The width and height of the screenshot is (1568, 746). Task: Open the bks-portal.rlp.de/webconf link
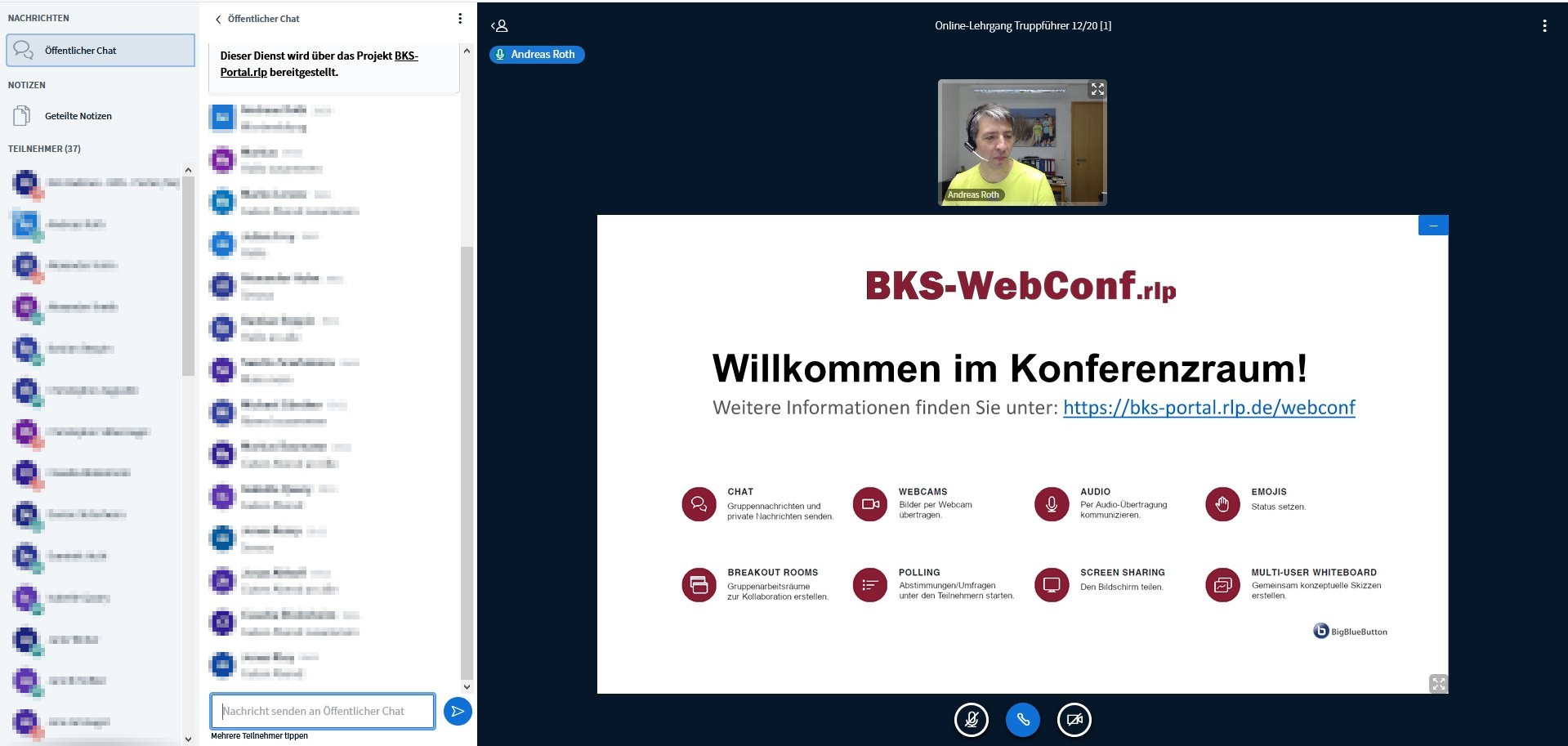tap(1208, 408)
